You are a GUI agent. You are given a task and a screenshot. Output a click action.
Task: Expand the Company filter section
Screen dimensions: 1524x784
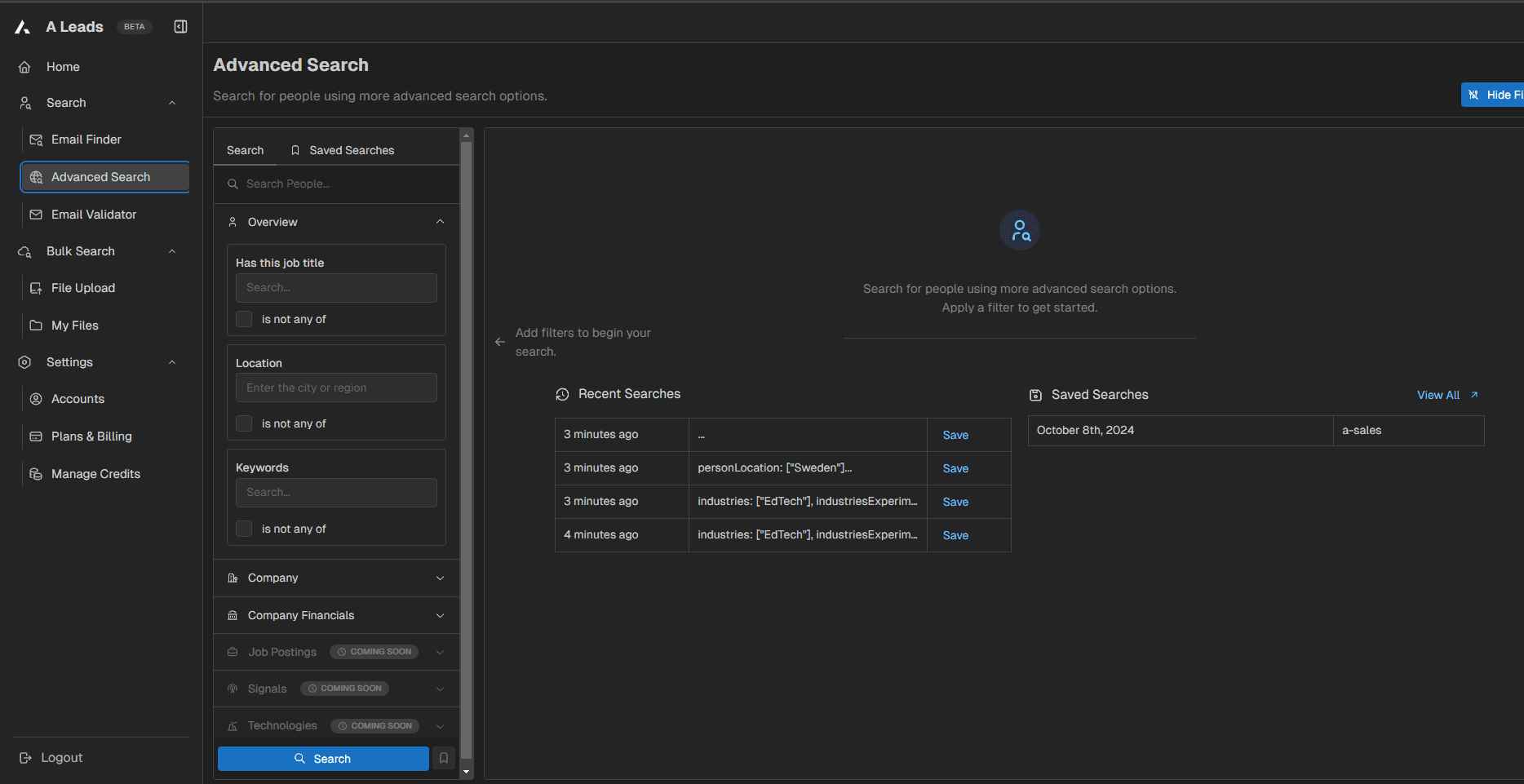(335, 578)
